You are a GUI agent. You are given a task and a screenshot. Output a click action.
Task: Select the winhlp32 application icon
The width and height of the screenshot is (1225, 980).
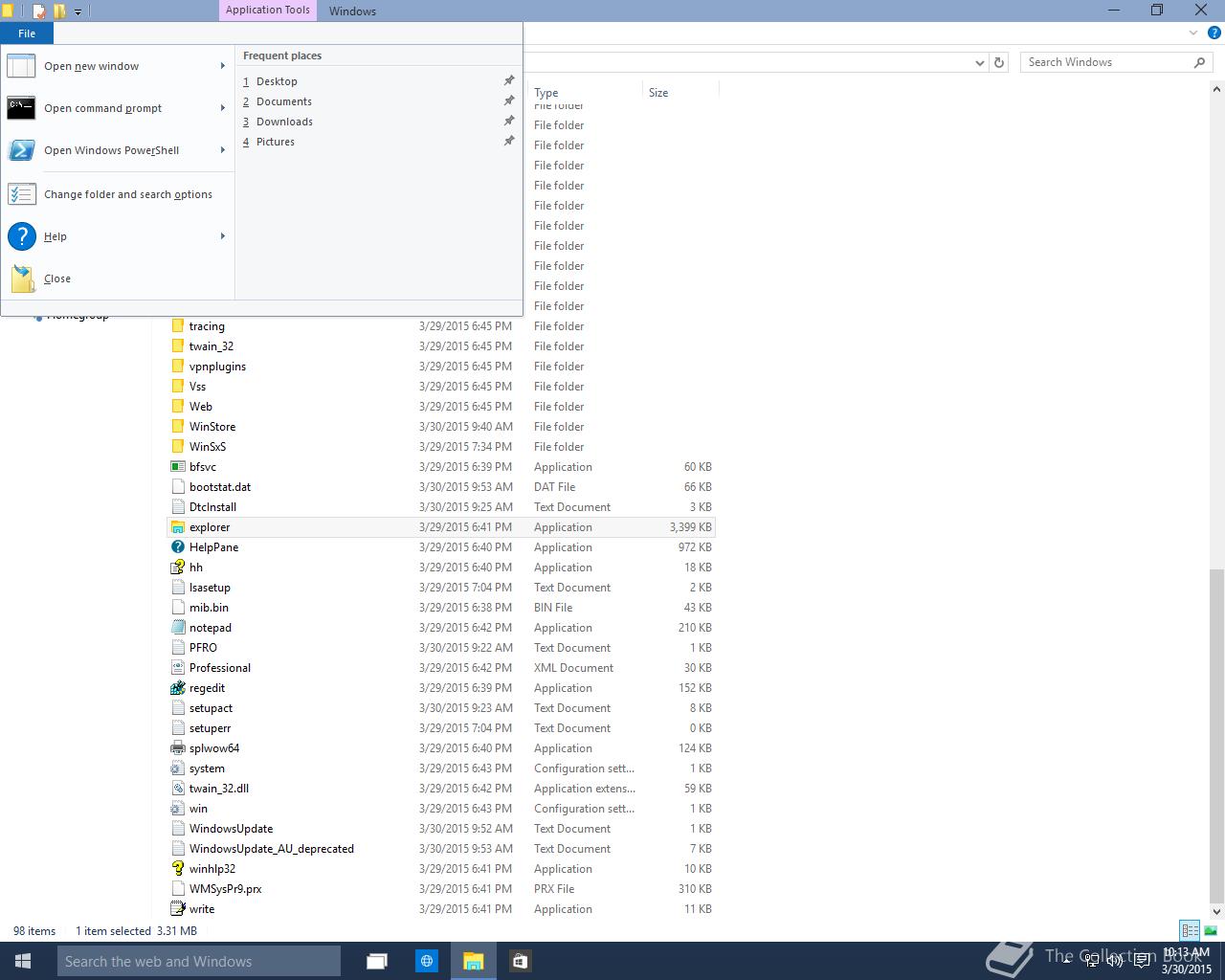(177, 869)
